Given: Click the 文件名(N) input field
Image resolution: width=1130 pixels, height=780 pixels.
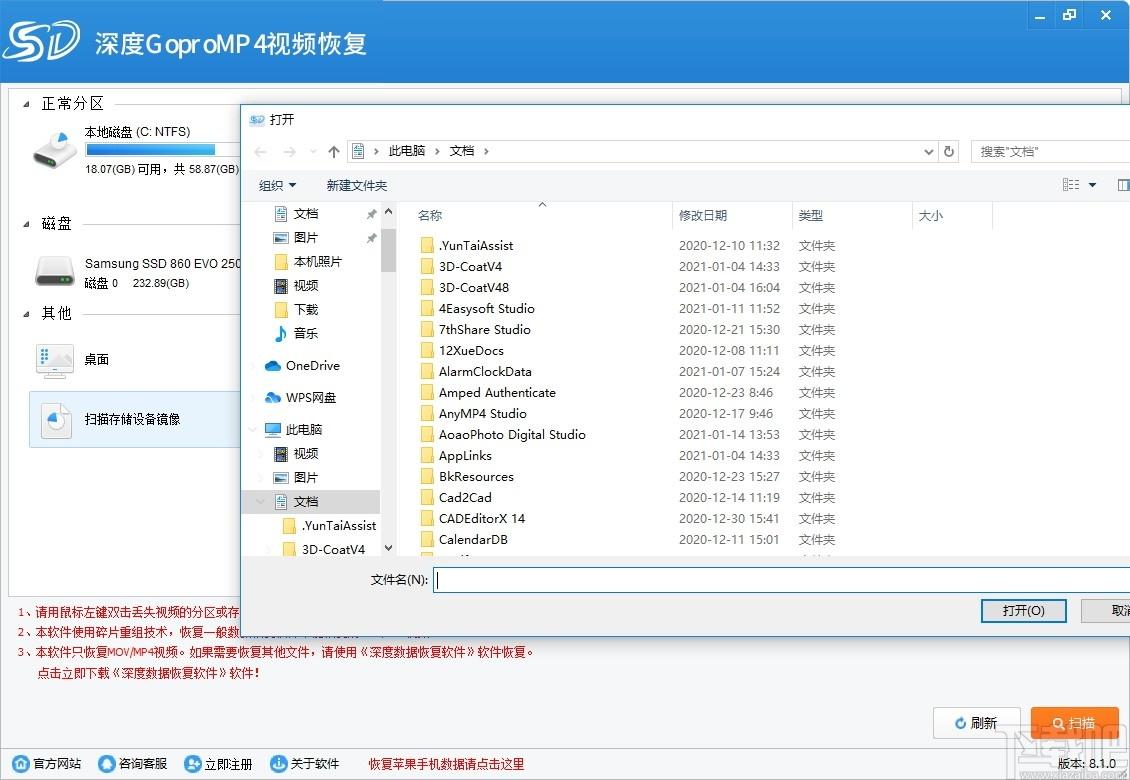Looking at the screenshot, I should point(781,580).
